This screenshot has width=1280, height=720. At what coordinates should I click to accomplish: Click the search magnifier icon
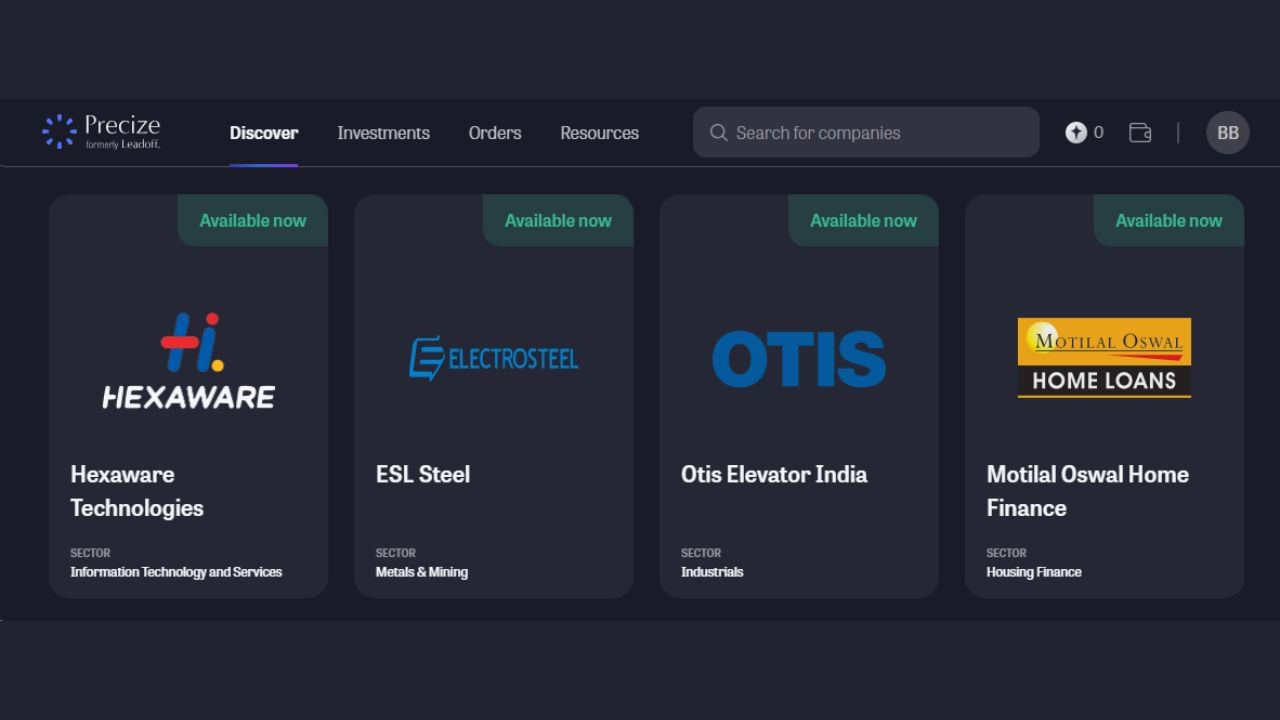[718, 132]
